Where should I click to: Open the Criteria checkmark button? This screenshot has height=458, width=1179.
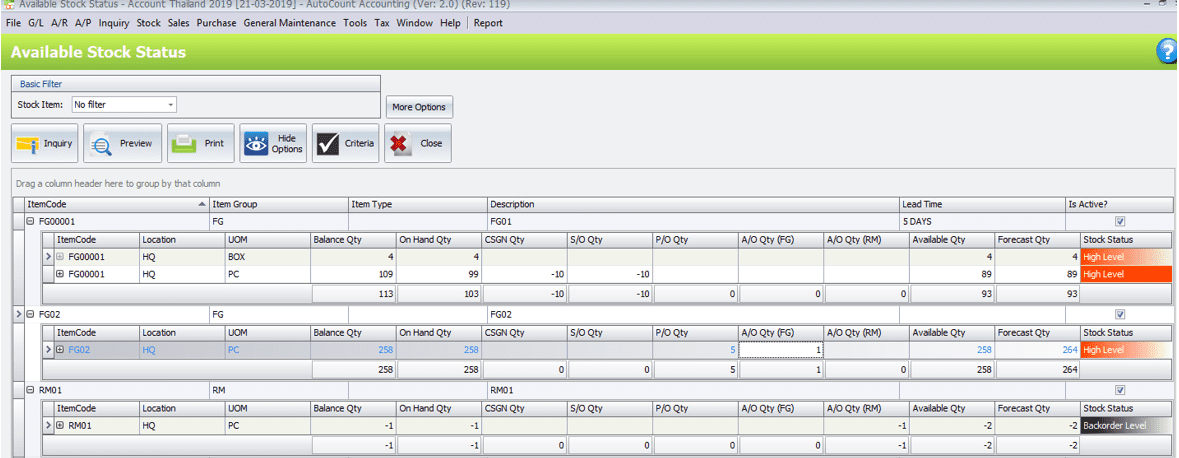tap(346, 143)
